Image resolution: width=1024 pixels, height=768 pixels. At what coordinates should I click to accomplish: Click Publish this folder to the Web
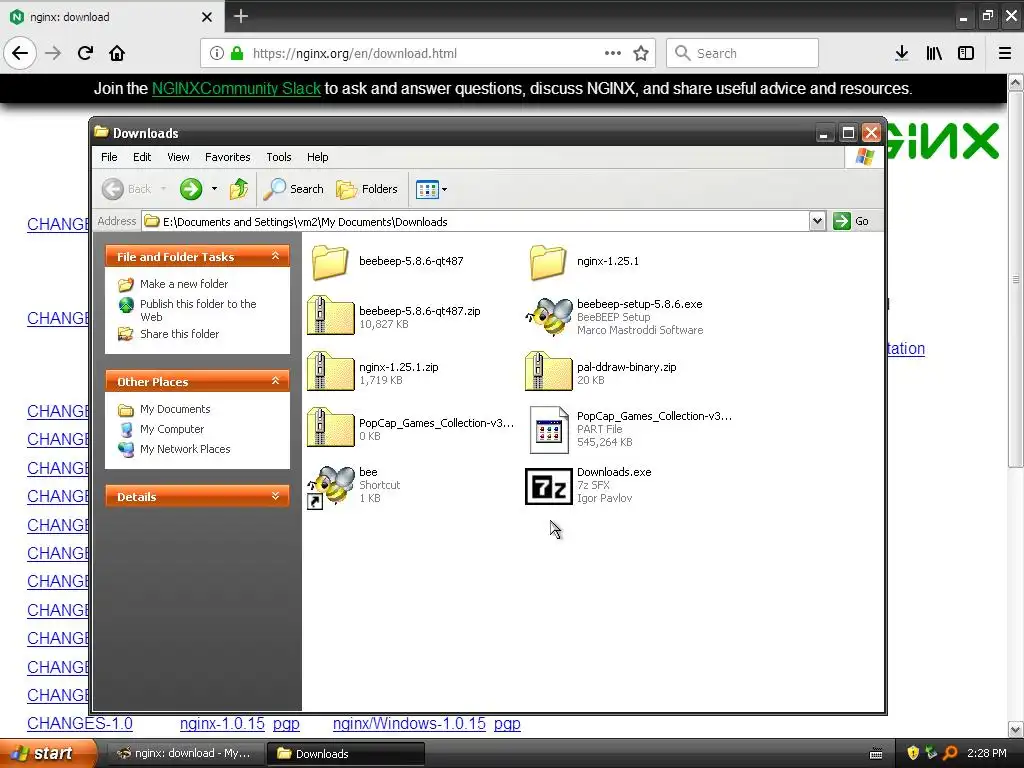pos(198,310)
